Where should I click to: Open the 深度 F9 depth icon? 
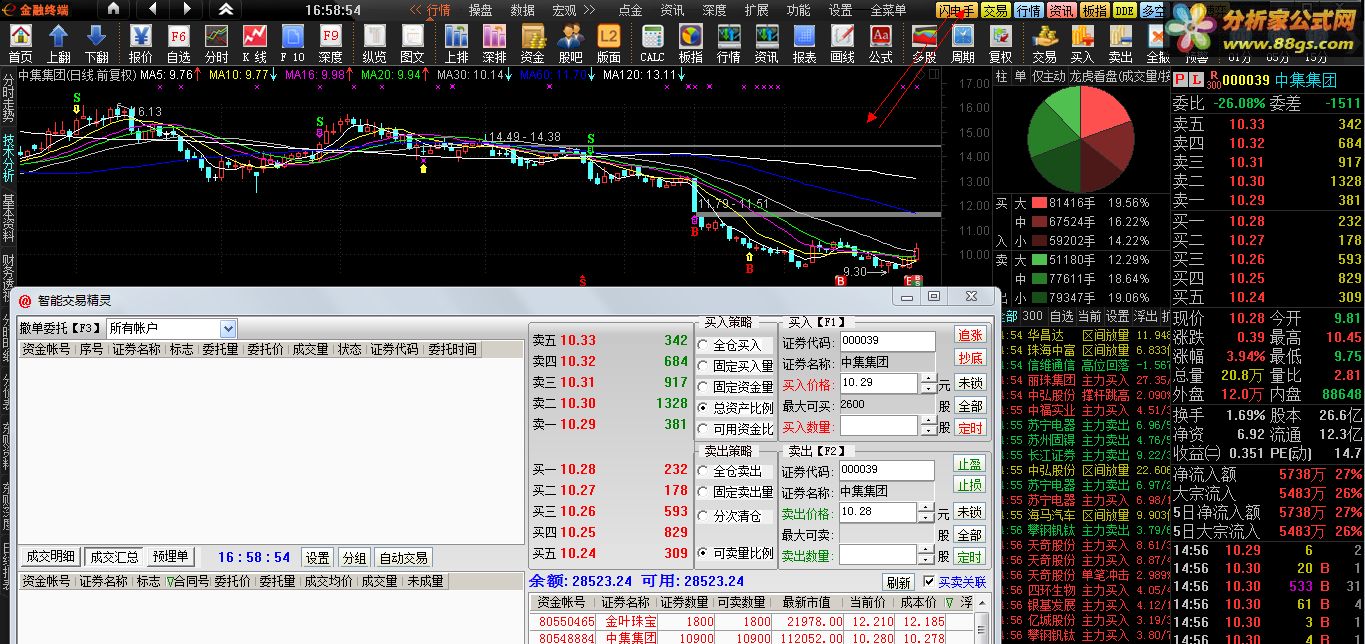pyautogui.click(x=331, y=45)
